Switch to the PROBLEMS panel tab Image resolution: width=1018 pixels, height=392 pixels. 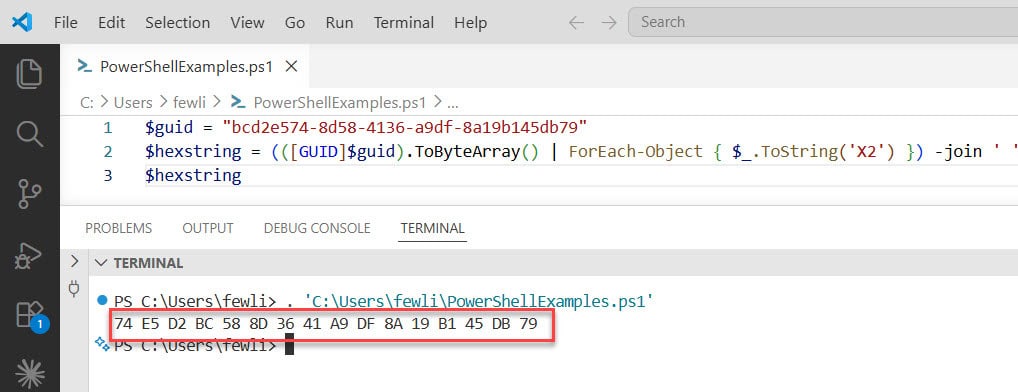coord(119,228)
